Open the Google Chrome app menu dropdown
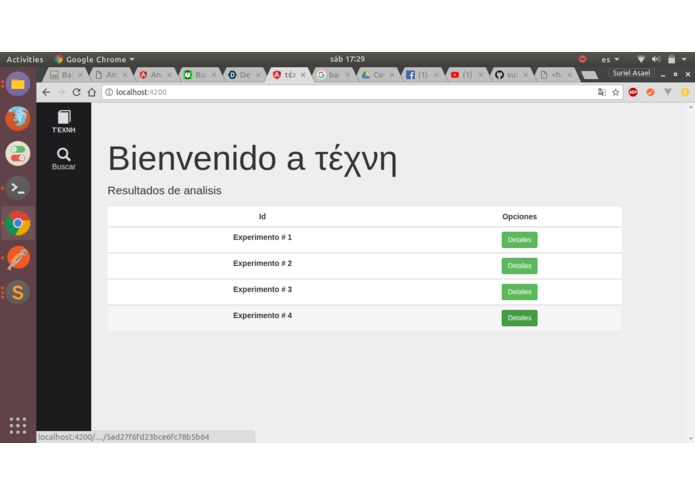 [x=94, y=59]
